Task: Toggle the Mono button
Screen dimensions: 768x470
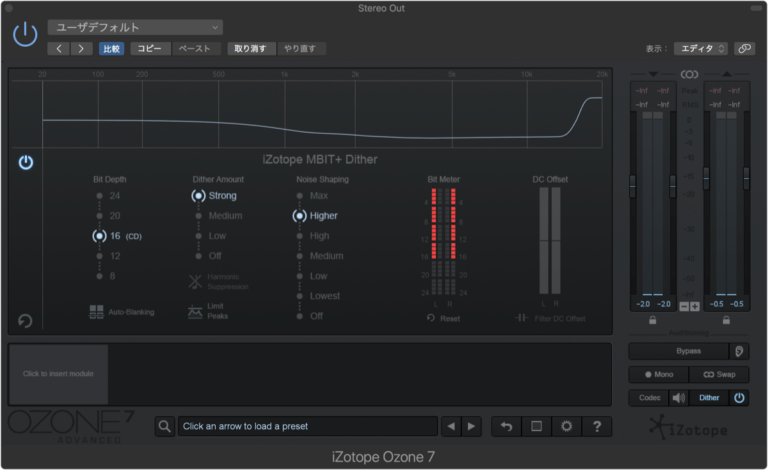Action: click(659, 375)
